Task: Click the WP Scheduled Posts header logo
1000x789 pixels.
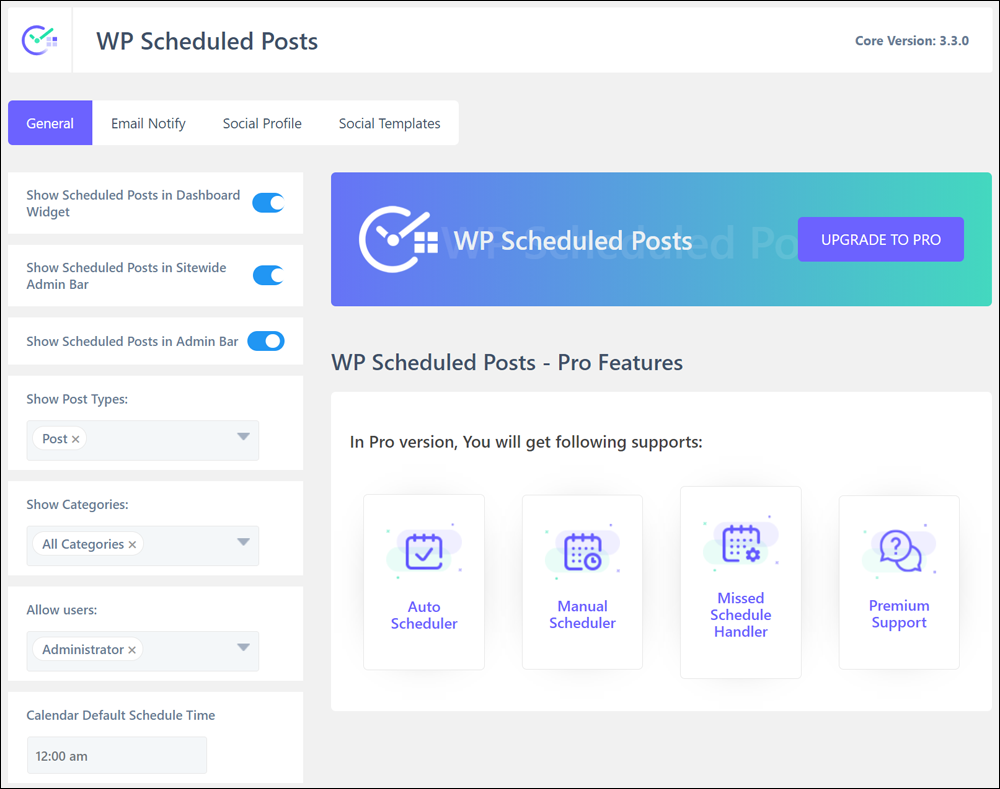Action: tap(40, 40)
